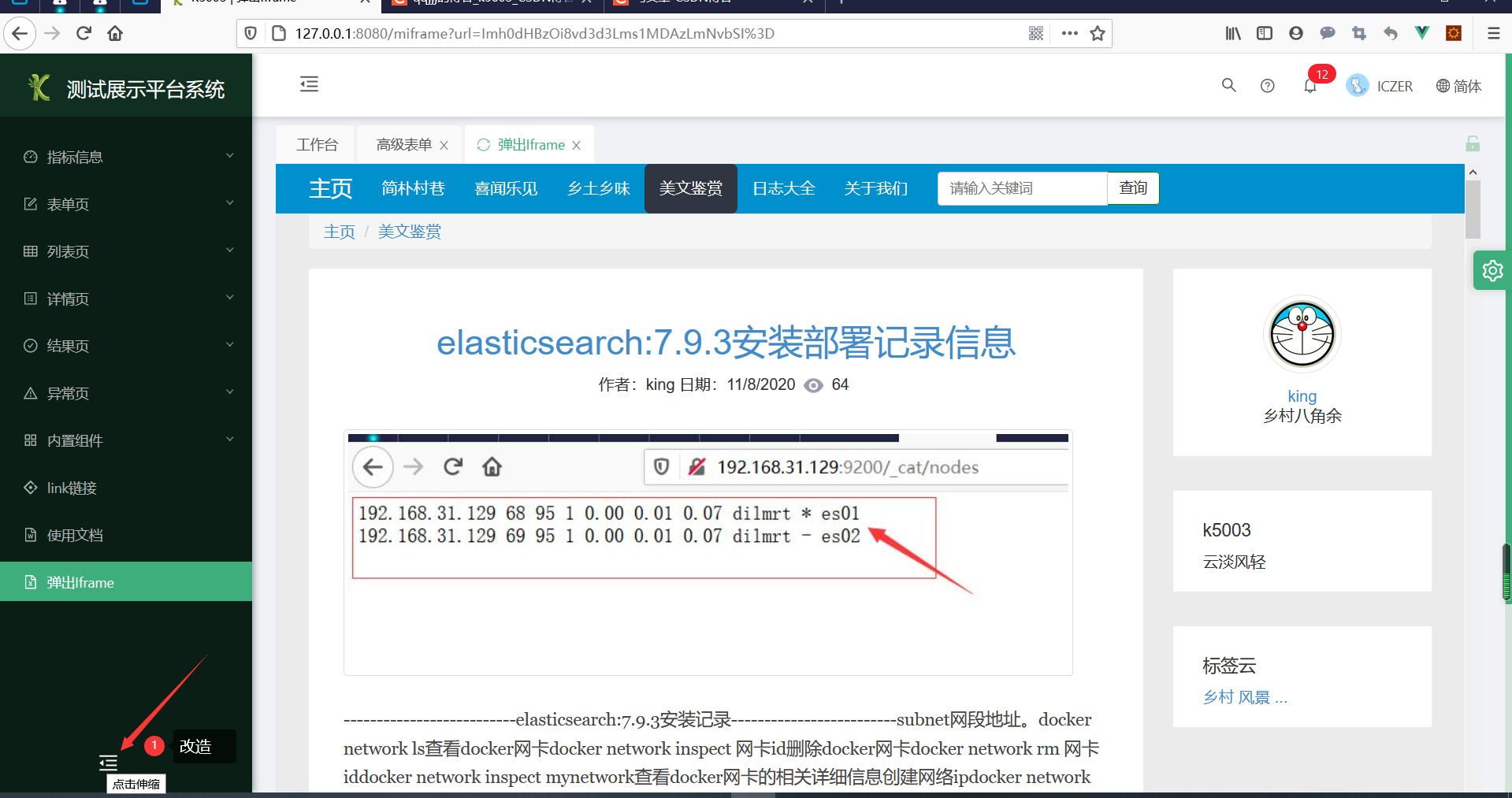Open 乡土乡味 in the navbar
Viewport: 1512px width, 798px height.
(599, 188)
